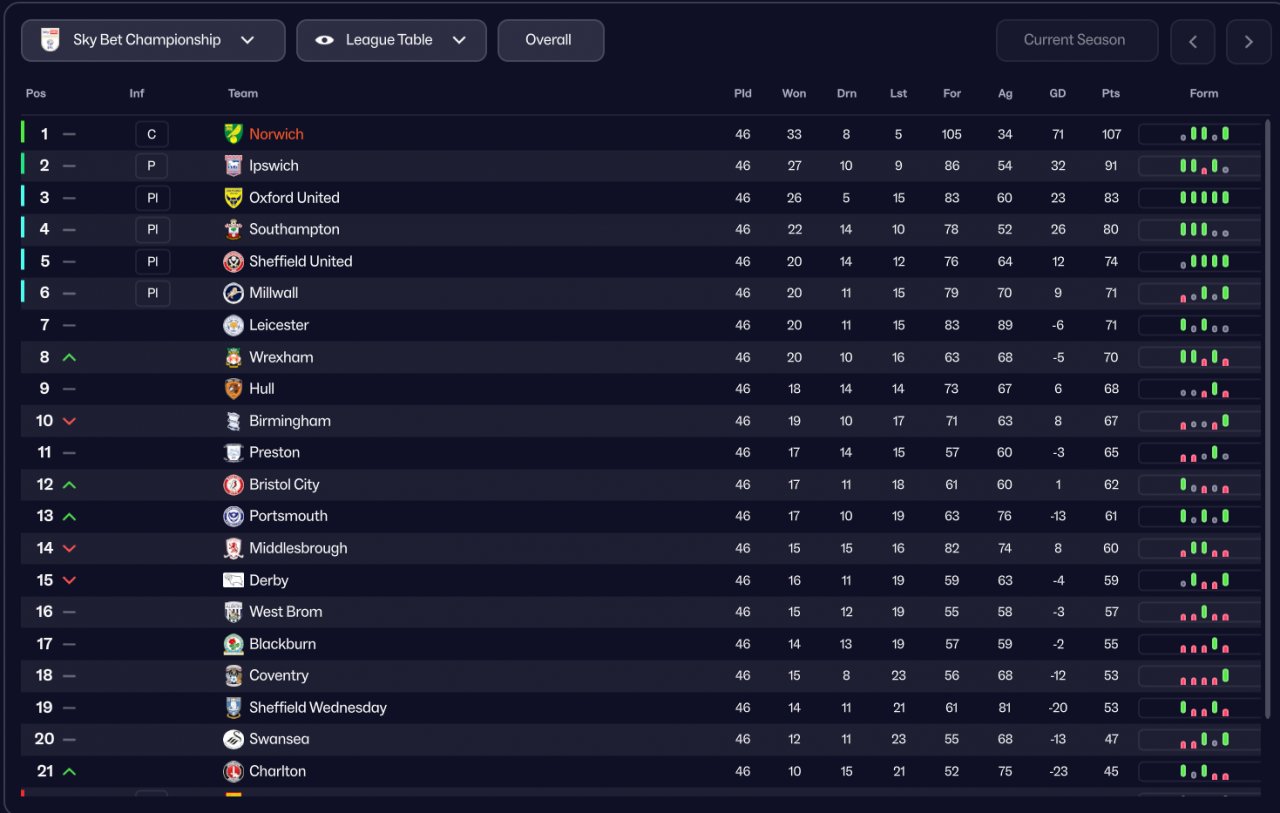
Task: Click the Wrexham club badge
Action: (x=233, y=357)
